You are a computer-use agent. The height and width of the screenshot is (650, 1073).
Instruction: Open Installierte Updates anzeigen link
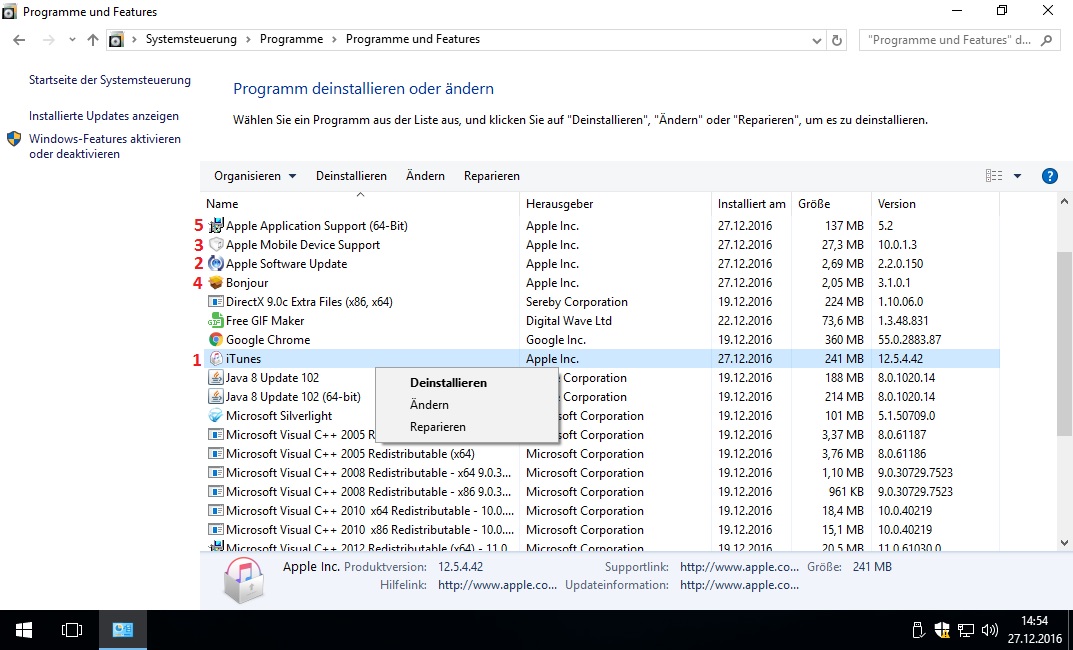click(104, 116)
